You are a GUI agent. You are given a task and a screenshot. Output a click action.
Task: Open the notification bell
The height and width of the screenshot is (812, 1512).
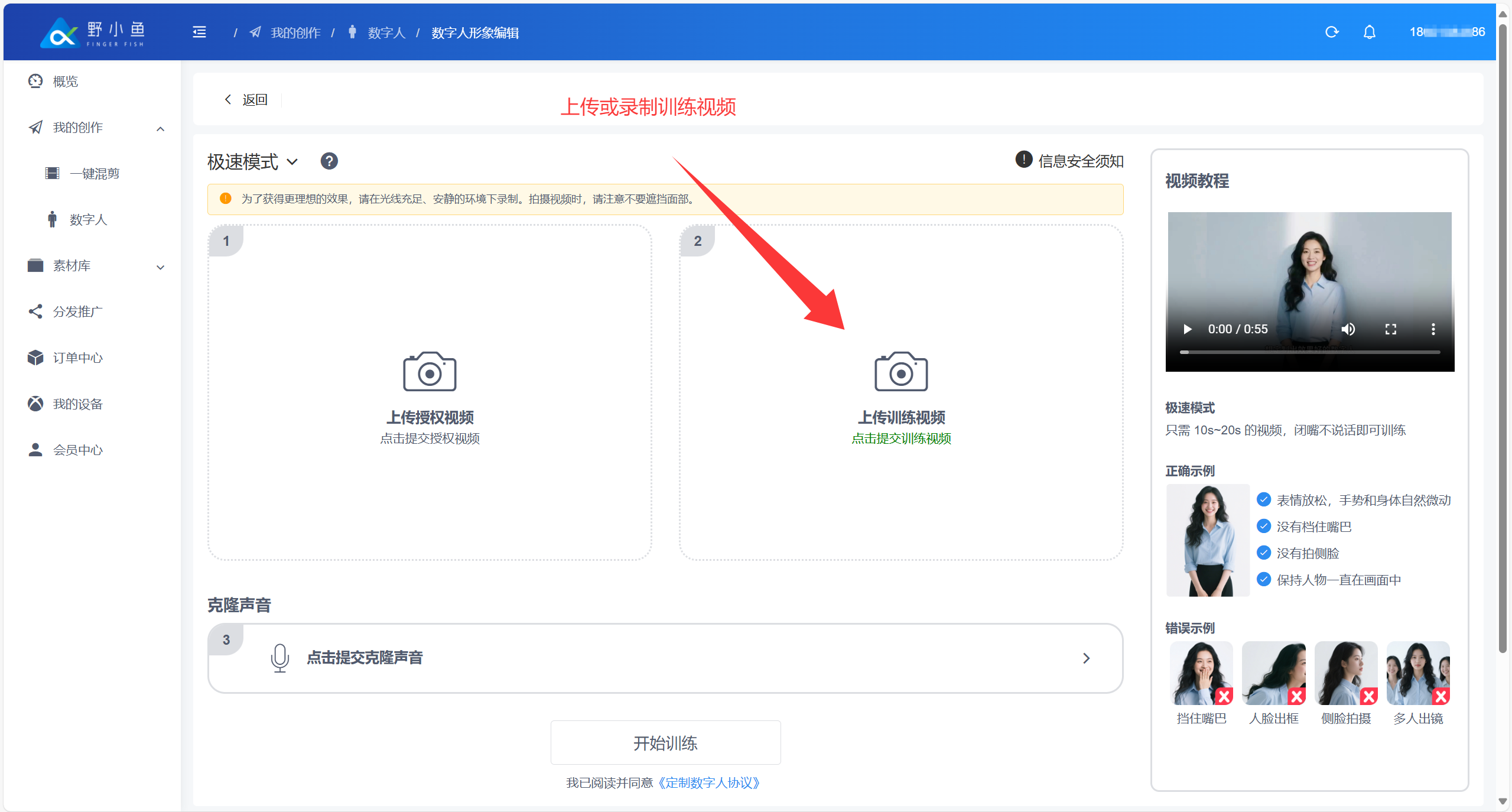point(1369,32)
